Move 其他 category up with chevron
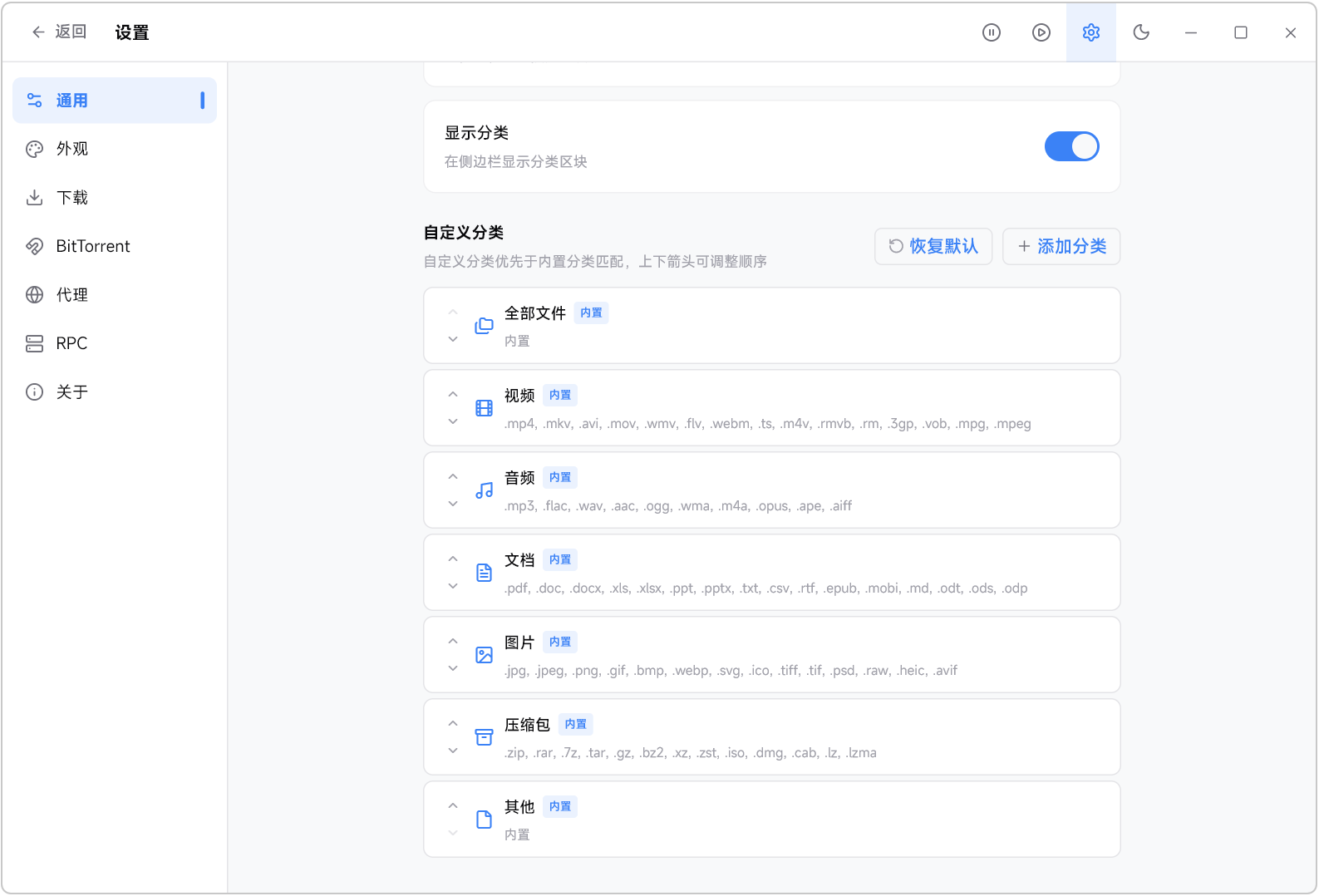Image resolution: width=1319 pixels, height=896 pixels. 453,805
